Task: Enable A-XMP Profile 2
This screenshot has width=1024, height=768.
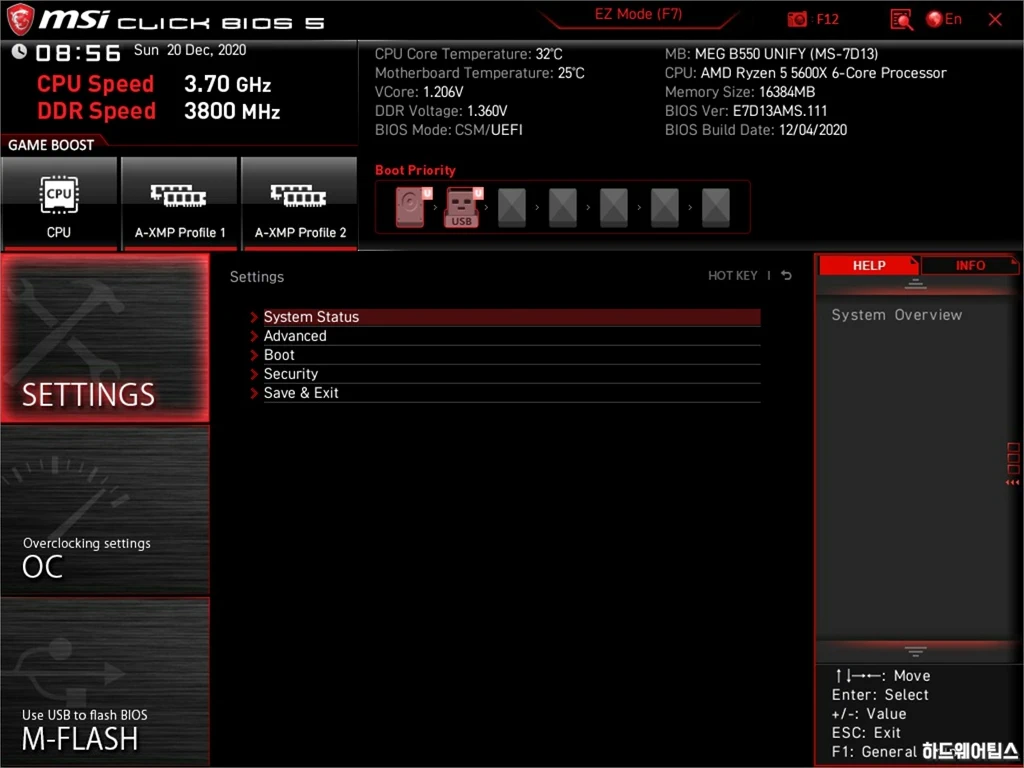Action: coord(300,204)
